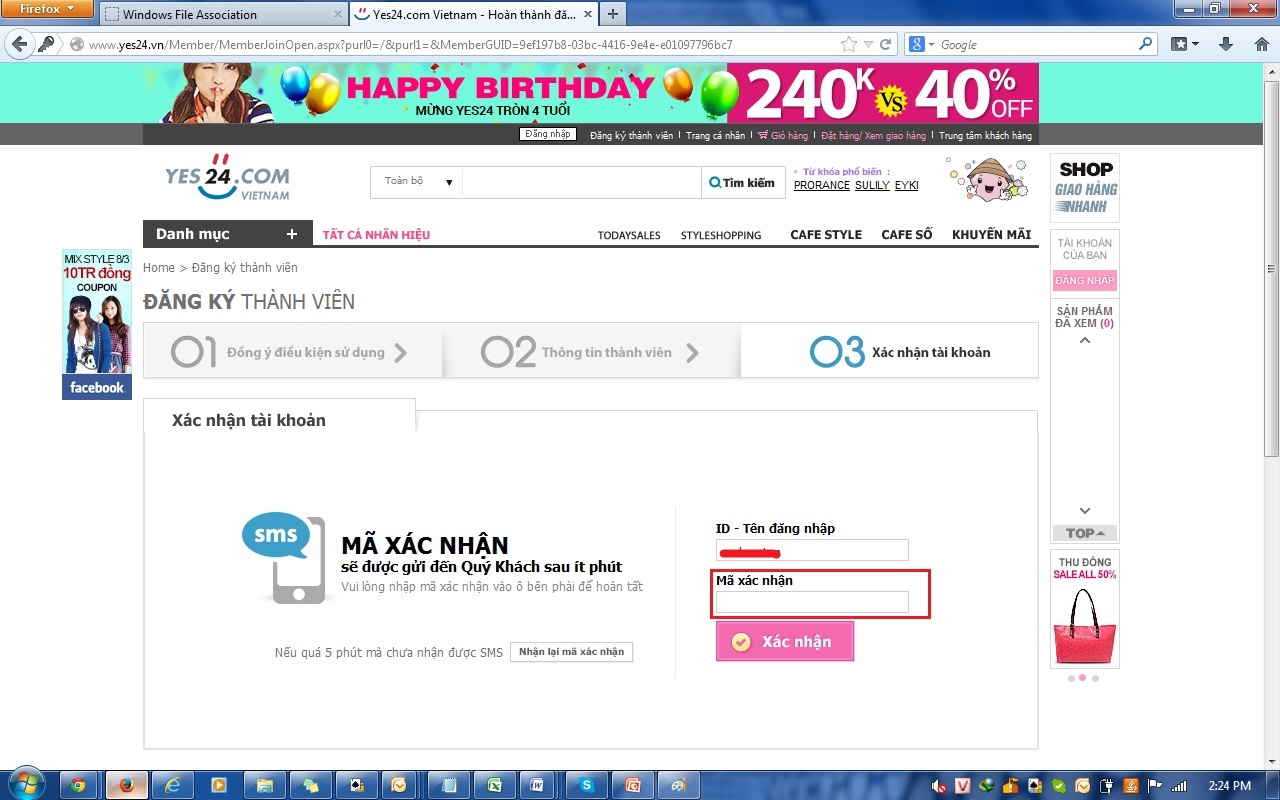Image resolution: width=1280 pixels, height=800 pixels.
Task: Click the magnifier icon in Google search box
Action: [x=1146, y=44]
